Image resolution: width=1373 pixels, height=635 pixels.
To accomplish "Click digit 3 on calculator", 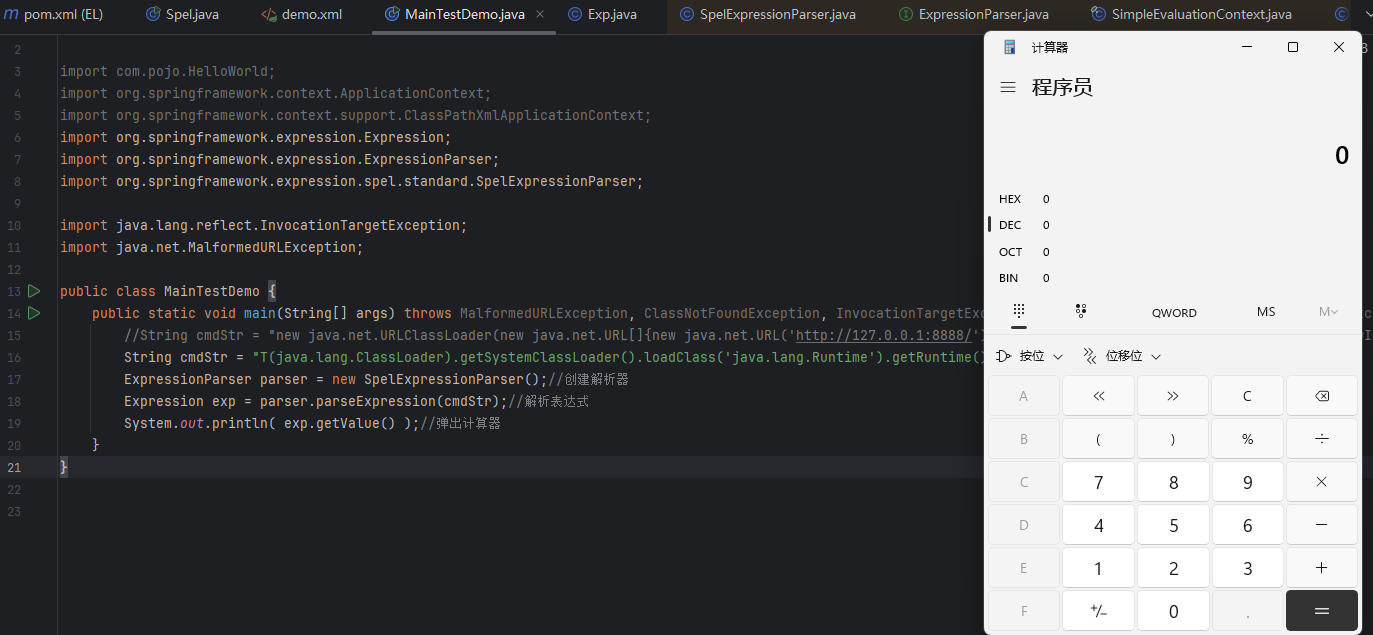I will (x=1247, y=568).
